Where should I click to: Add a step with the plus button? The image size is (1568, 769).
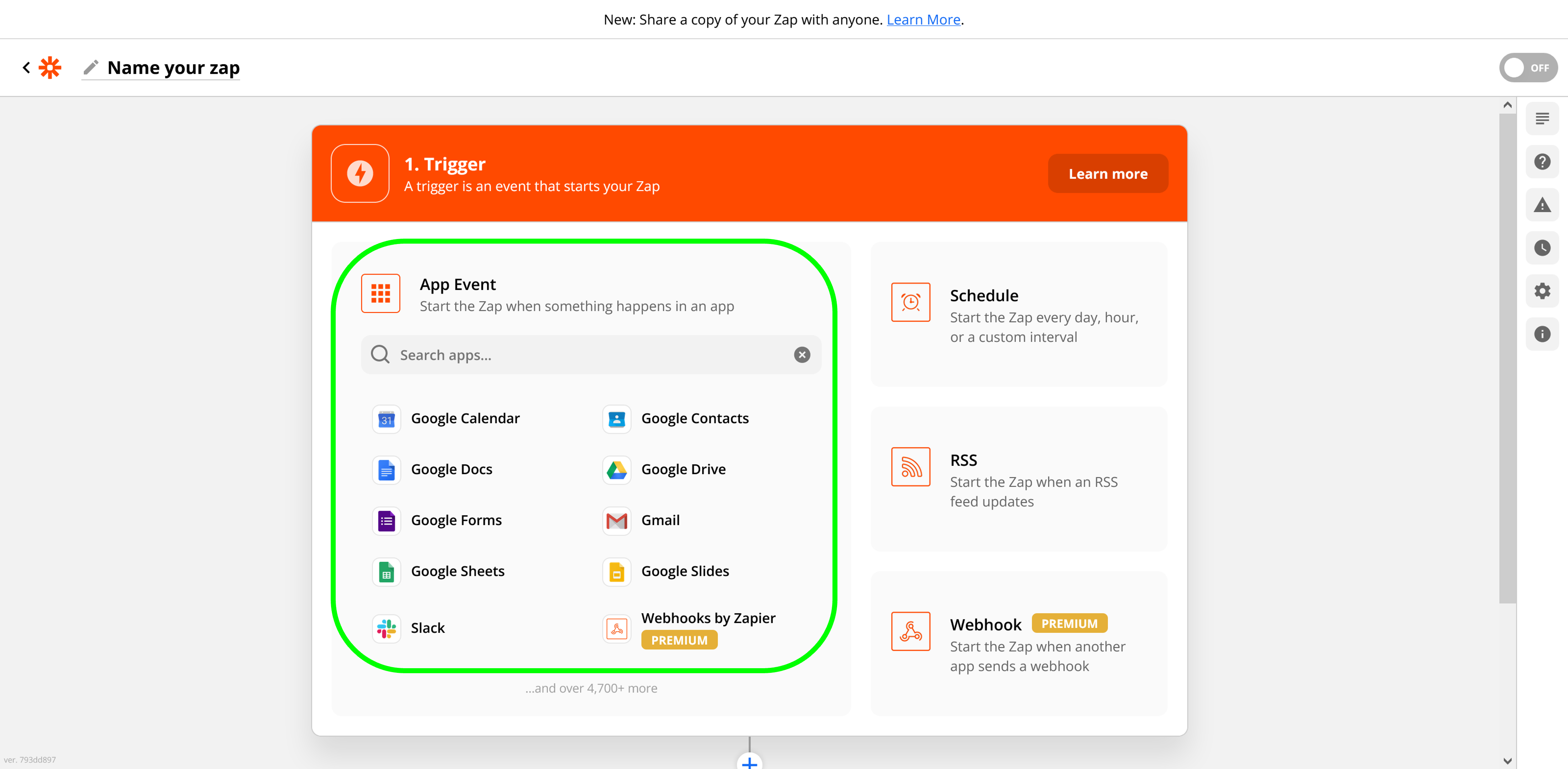pos(749,762)
